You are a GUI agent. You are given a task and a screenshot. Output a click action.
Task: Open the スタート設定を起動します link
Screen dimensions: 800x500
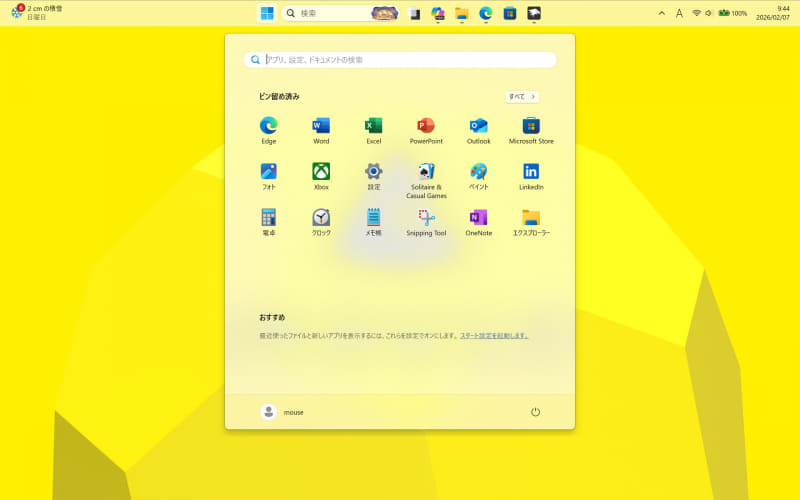[x=494, y=336]
